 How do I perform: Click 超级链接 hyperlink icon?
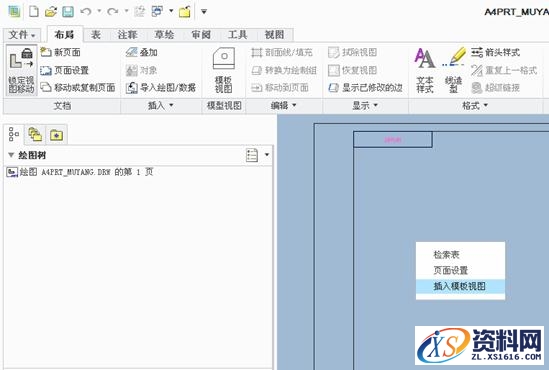pyautogui.click(x=477, y=88)
